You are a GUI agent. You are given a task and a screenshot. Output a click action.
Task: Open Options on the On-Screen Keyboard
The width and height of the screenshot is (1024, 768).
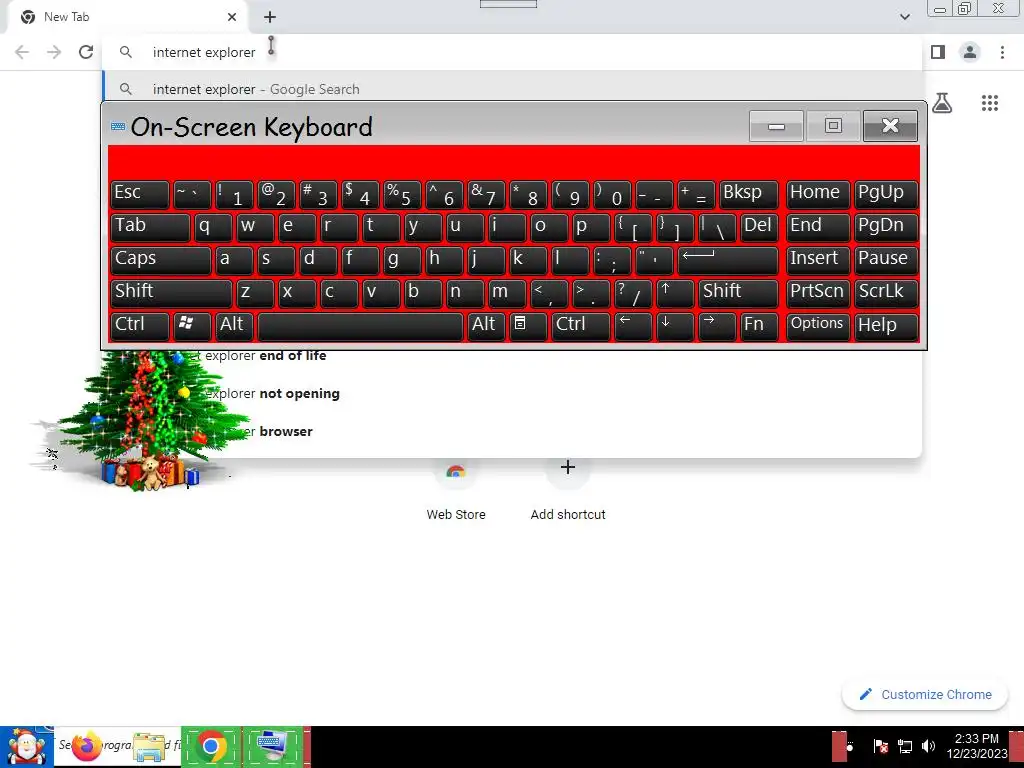coord(818,326)
